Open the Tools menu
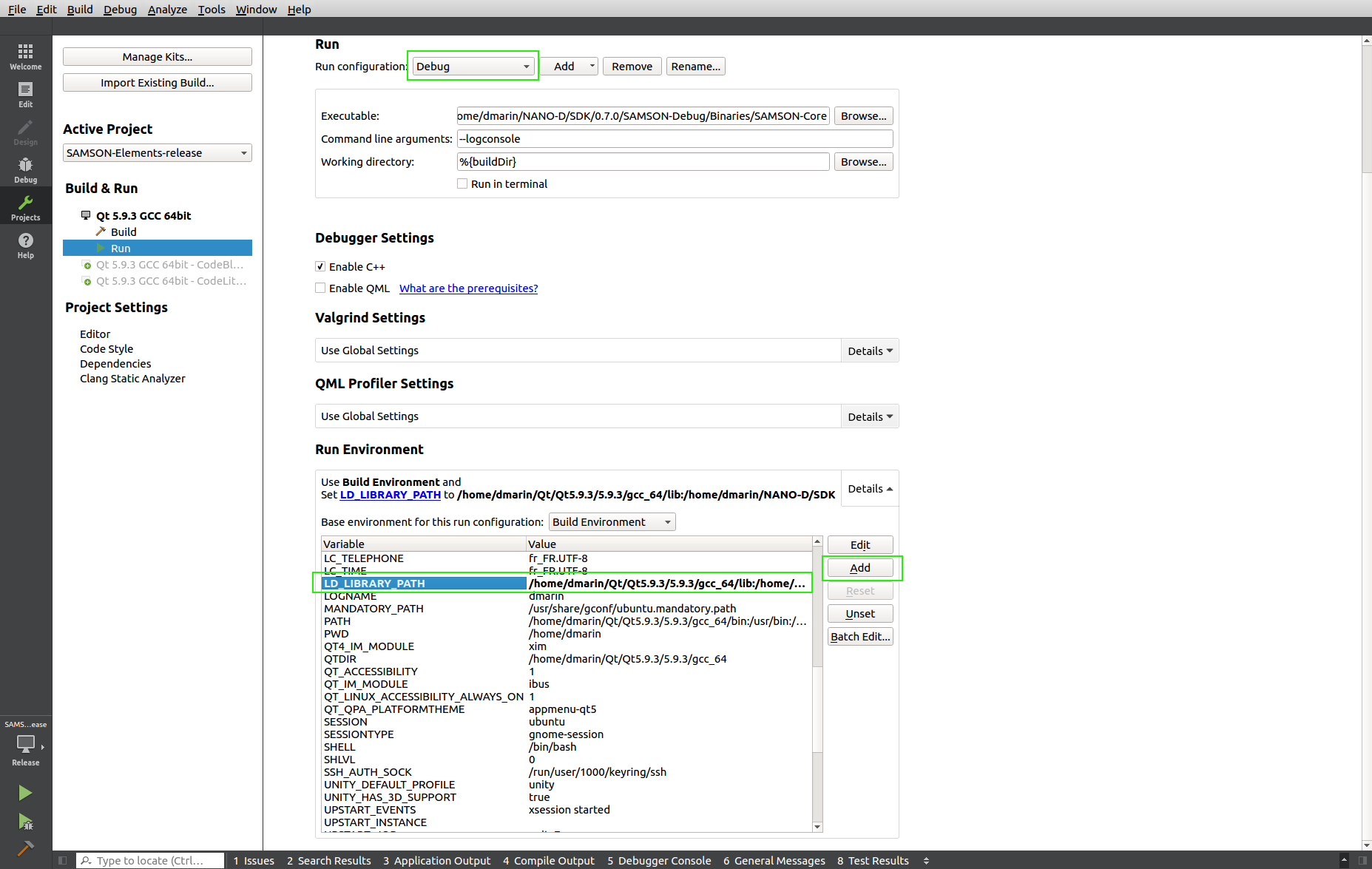The height and width of the screenshot is (869, 1372). click(212, 9)
